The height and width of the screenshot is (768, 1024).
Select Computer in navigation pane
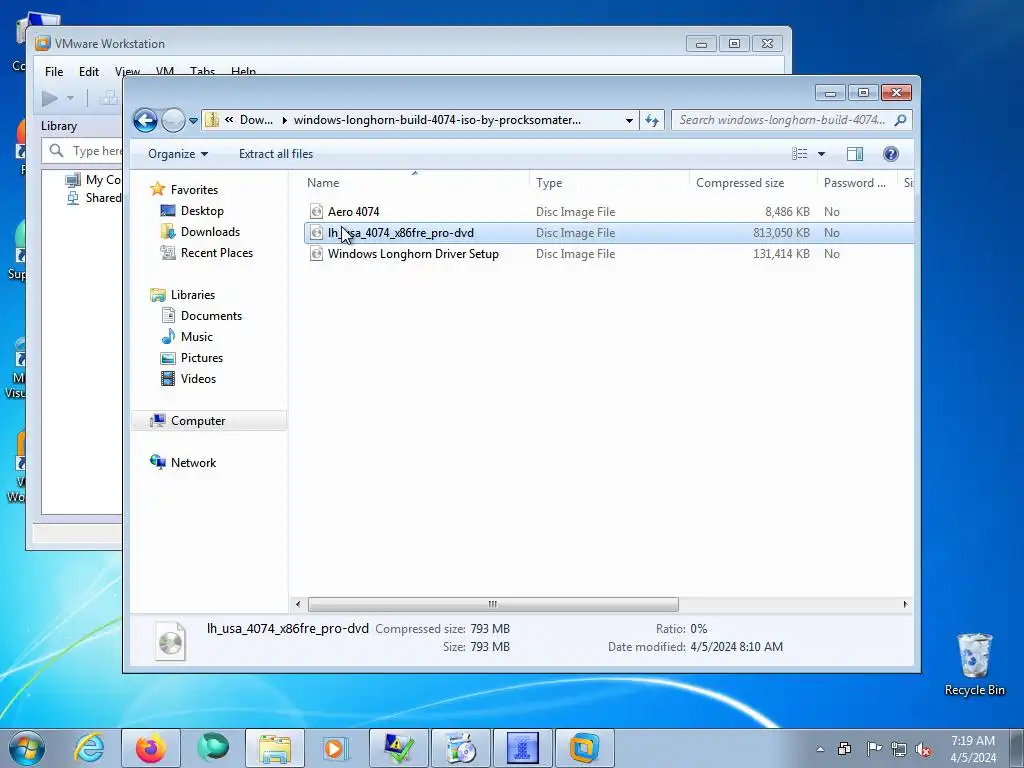point(209,421)
